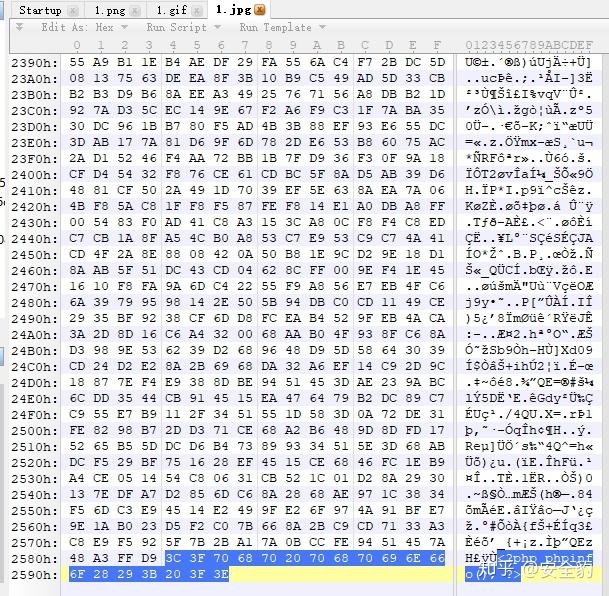The height and width of the screenshot is (596, 609).
Task: Click highlighted byte 3E in row 2590h
Action: coord(221,574)
